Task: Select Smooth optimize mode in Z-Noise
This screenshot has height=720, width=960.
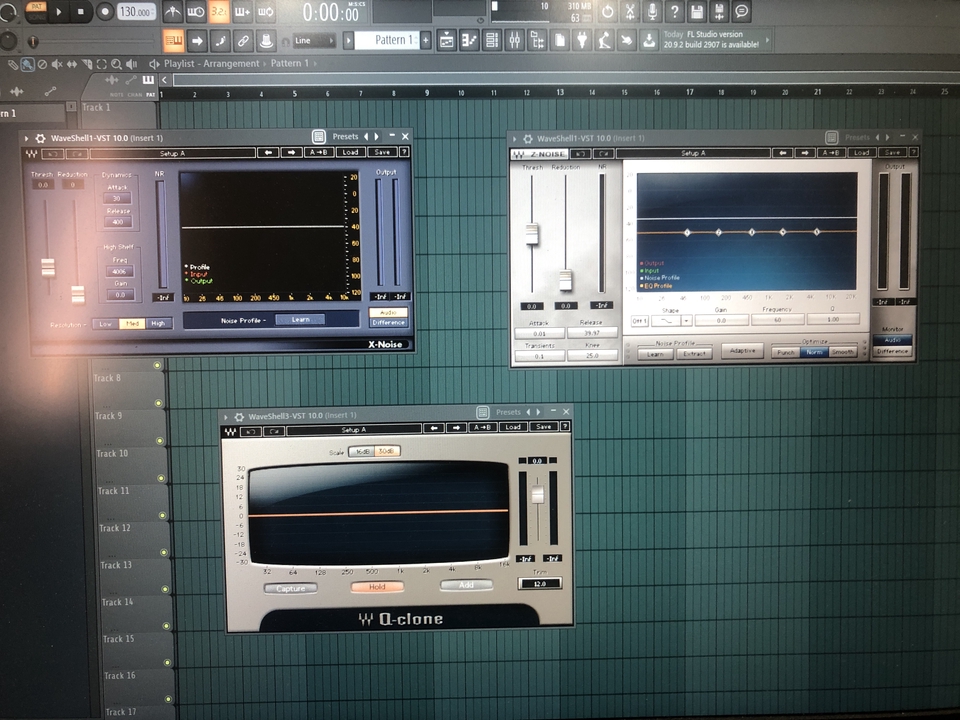Action: (842, 352)
